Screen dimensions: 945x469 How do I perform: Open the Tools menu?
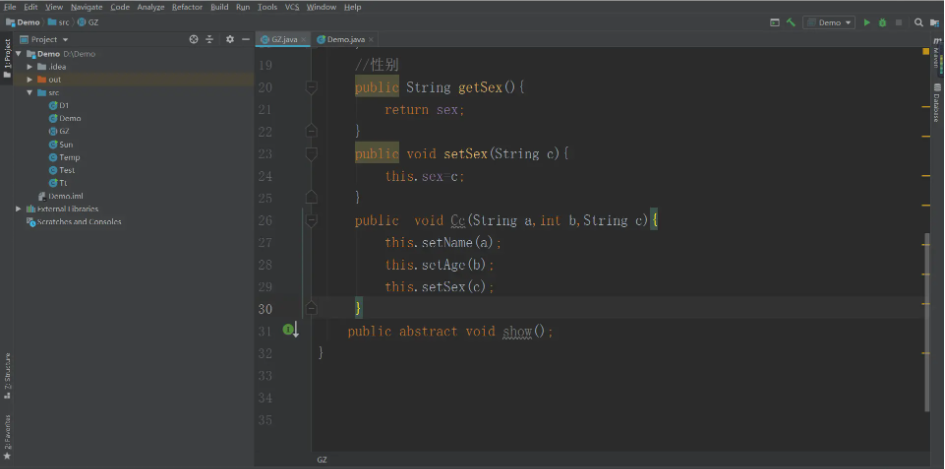(x=267, y=7)
